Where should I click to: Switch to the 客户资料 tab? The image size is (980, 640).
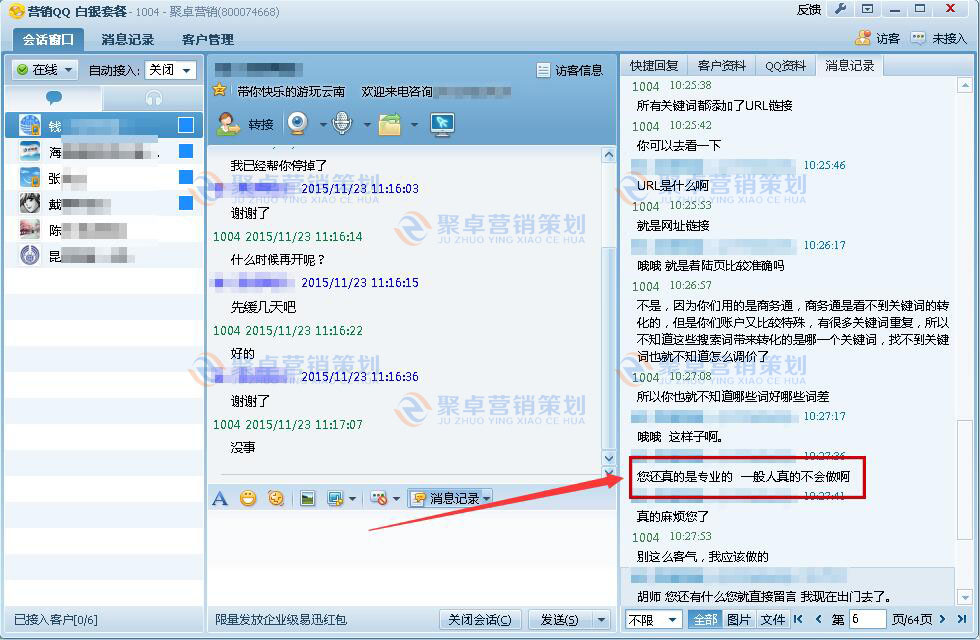coord(721,66)
